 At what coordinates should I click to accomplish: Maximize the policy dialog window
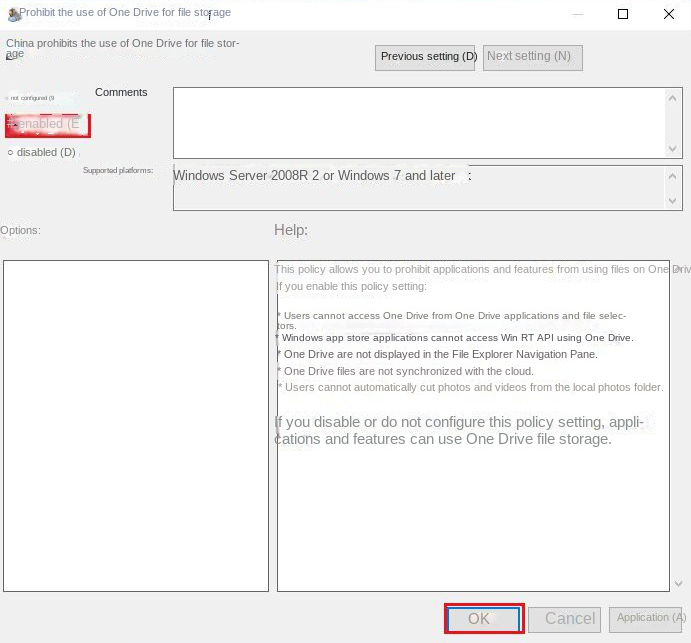pyautogui.click(x=623, y=14)
